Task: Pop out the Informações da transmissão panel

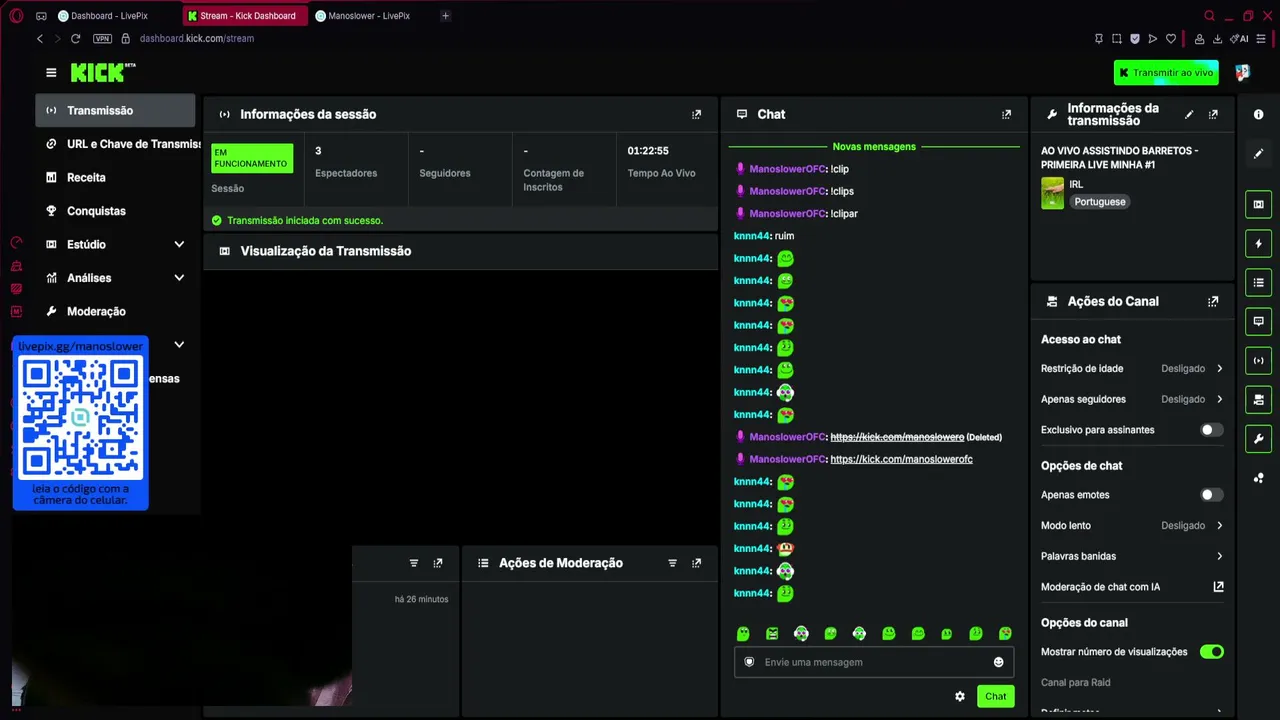Action: click(x=1213, y=114)
